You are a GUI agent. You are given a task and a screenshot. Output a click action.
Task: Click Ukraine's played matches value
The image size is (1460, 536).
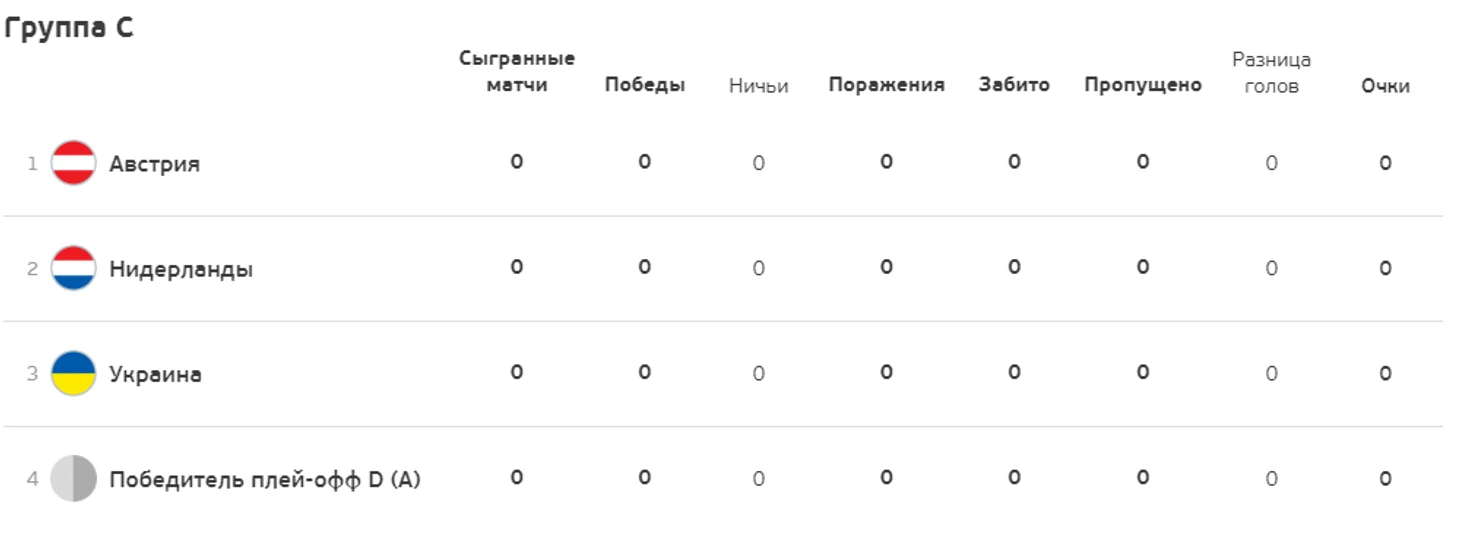[517, 372]
